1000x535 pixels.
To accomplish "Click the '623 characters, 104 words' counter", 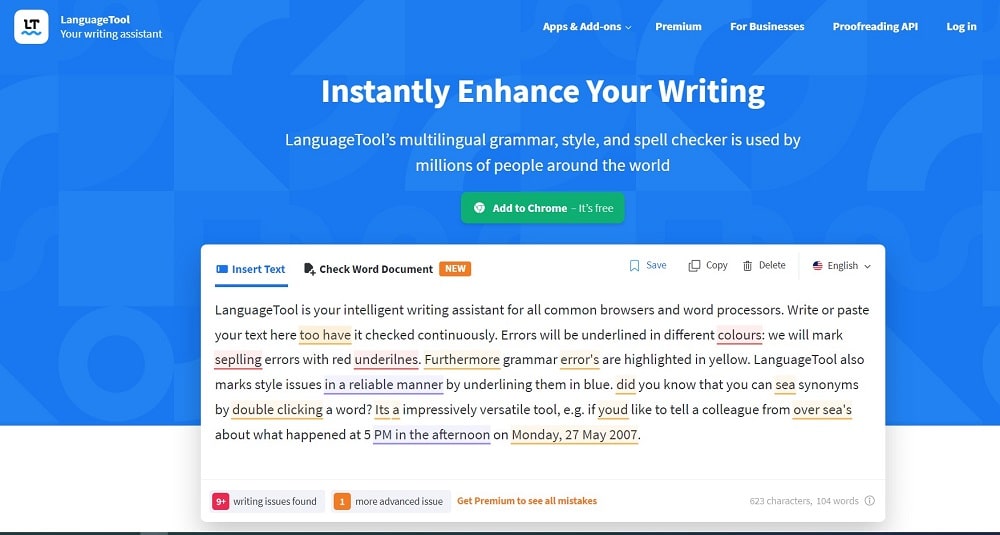I will click(804, 501).
